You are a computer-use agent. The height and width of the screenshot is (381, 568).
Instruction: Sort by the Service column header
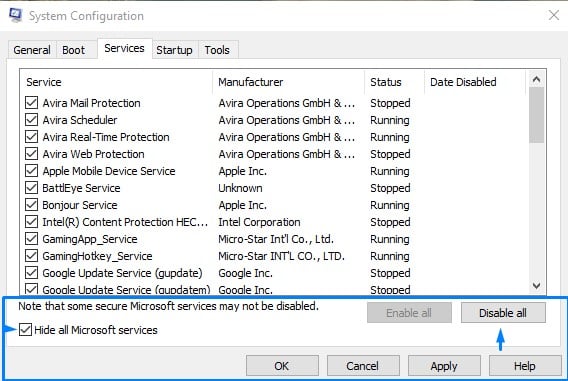coord(117,82)
